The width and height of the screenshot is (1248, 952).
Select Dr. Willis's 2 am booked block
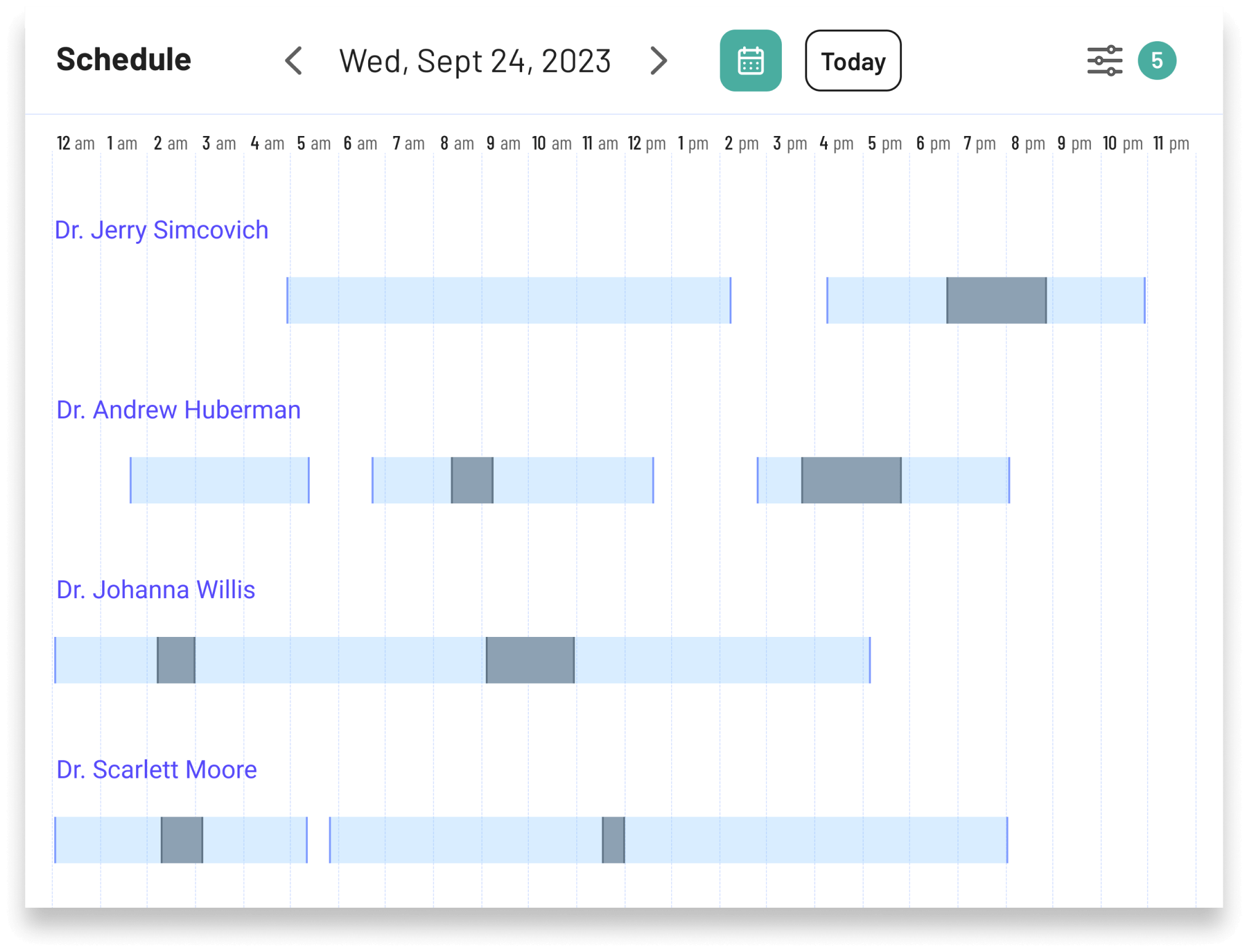click(x=176, y=660)
